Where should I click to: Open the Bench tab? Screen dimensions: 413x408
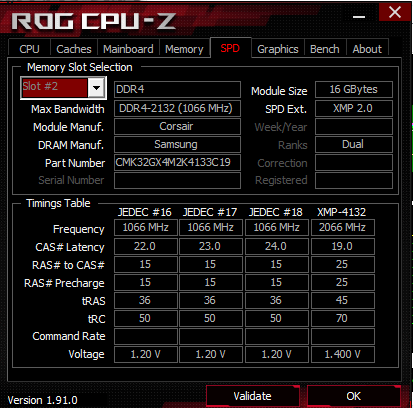(x=325, y=49)
